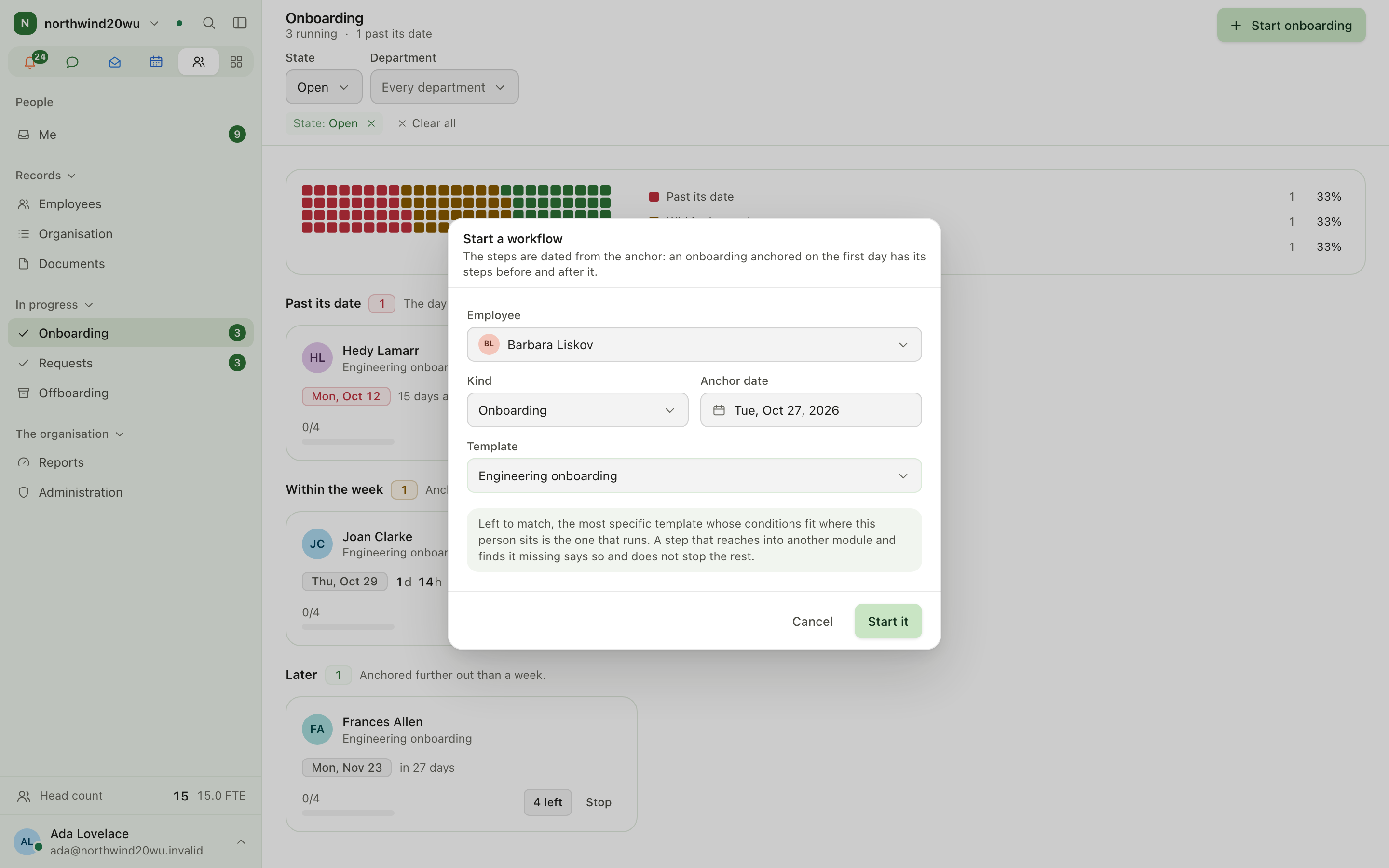The width and height of the screenshot is (1389, 868).
Task: Open the mail inbox icon
Action: pyautogui.click(x=114, y=62)
